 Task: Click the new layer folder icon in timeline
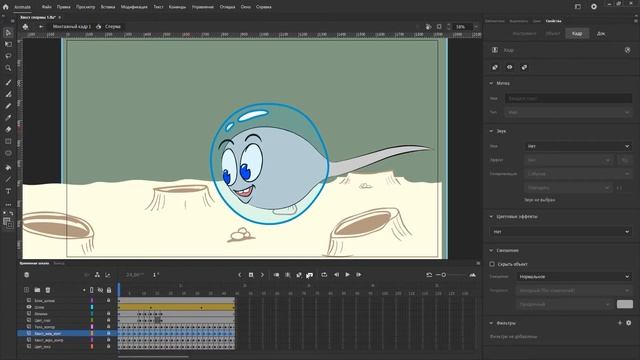(x=37, y=290)
